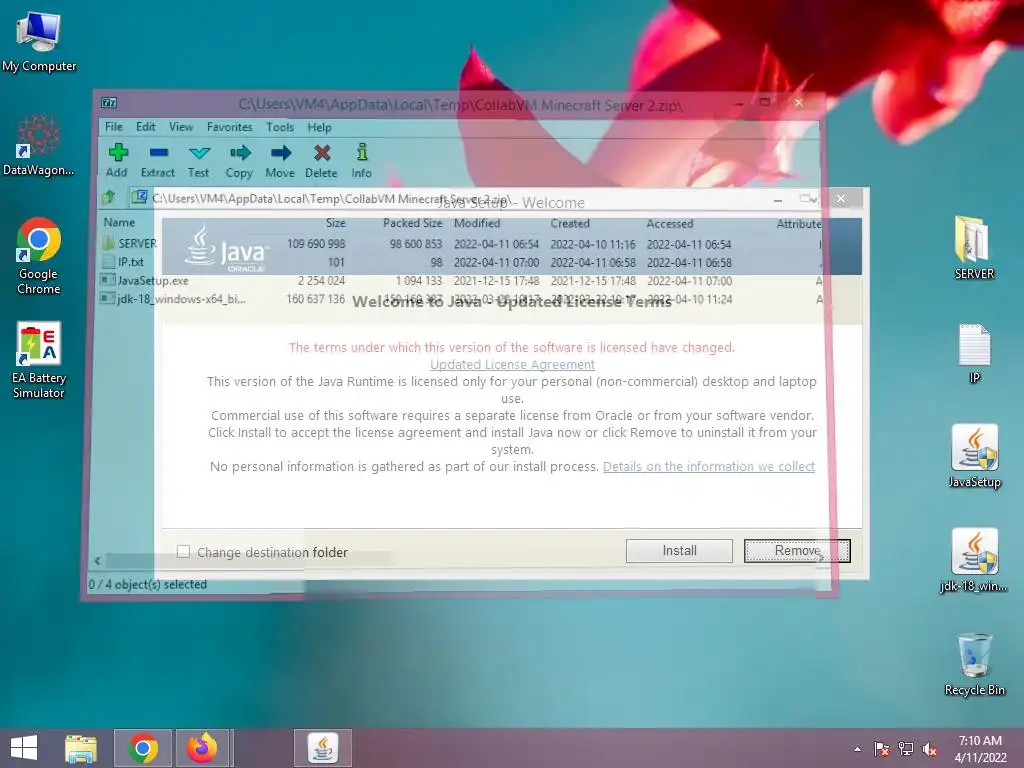Open the Help menu in 7-Zip
Screen dimensions: 1024x768
pyautogui.click(x=319, y=127)
